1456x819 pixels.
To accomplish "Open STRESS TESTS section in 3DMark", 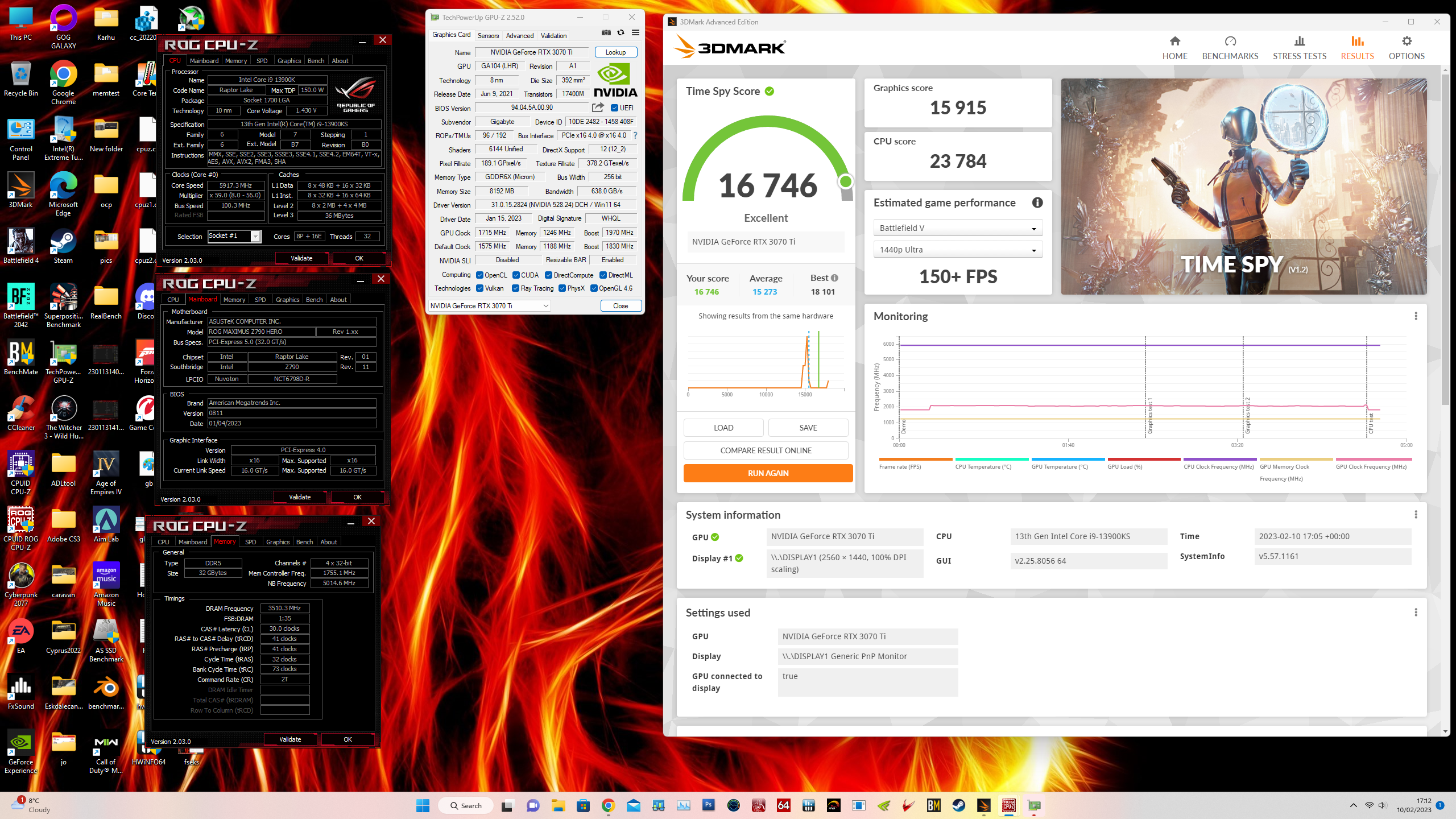I will 1299,48.
